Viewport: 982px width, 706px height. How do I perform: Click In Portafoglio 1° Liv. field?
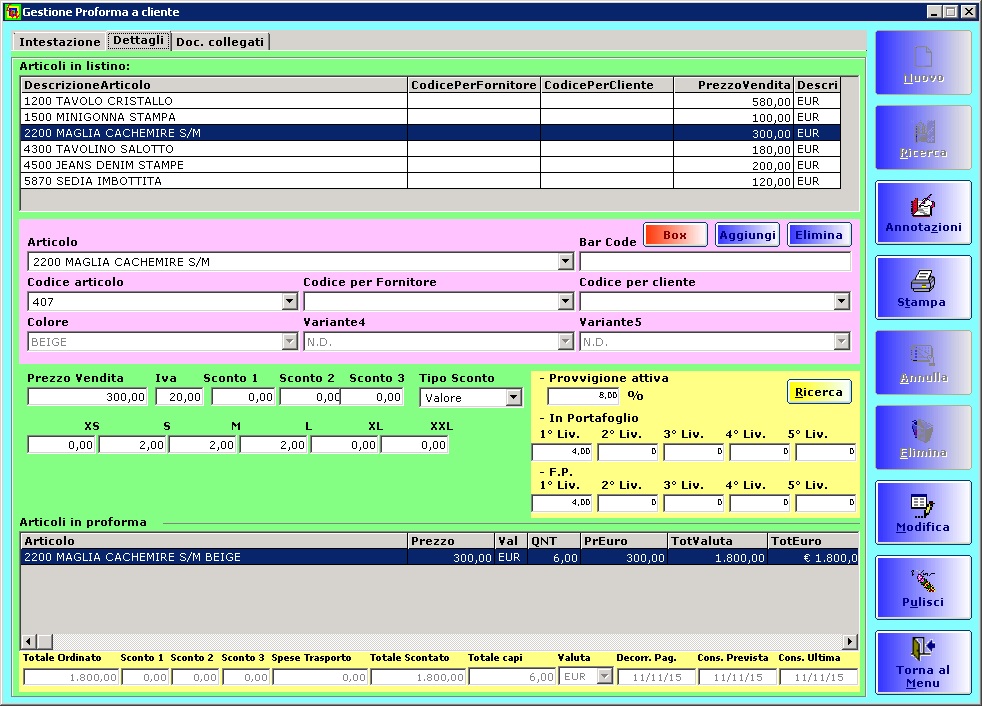[x=562, y=451]
